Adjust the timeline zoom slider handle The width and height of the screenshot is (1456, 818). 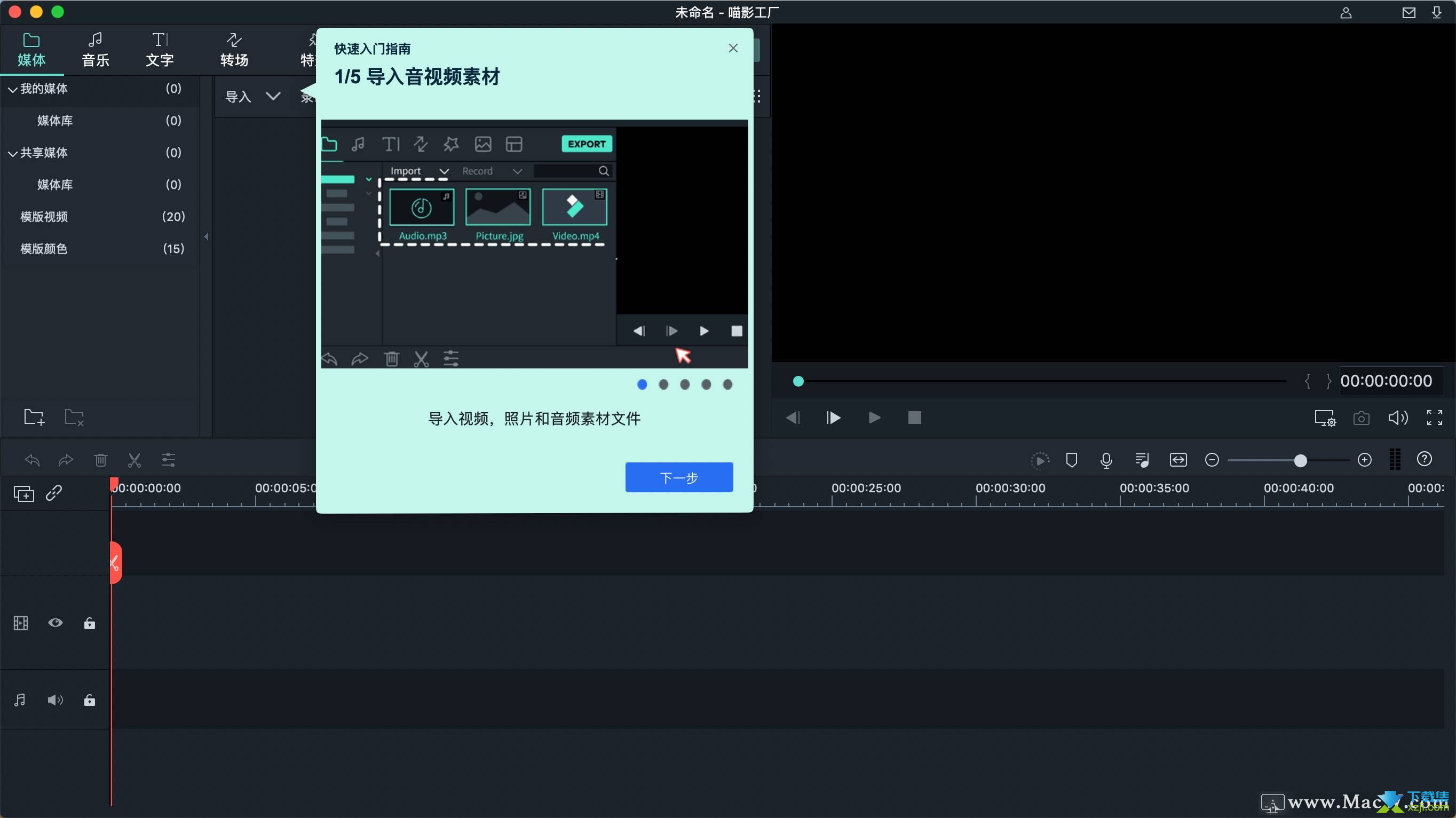(1300, 460)
